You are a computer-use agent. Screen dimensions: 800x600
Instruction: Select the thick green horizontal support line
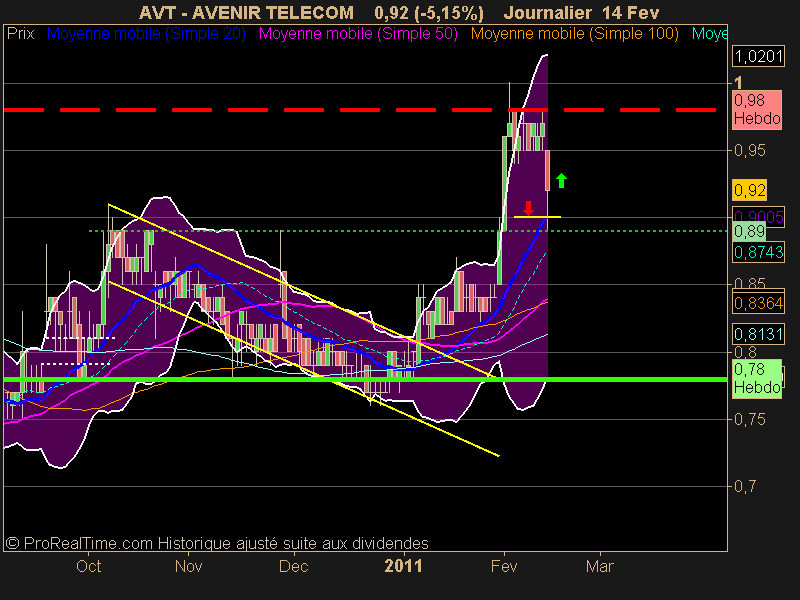tap(365, 380)
